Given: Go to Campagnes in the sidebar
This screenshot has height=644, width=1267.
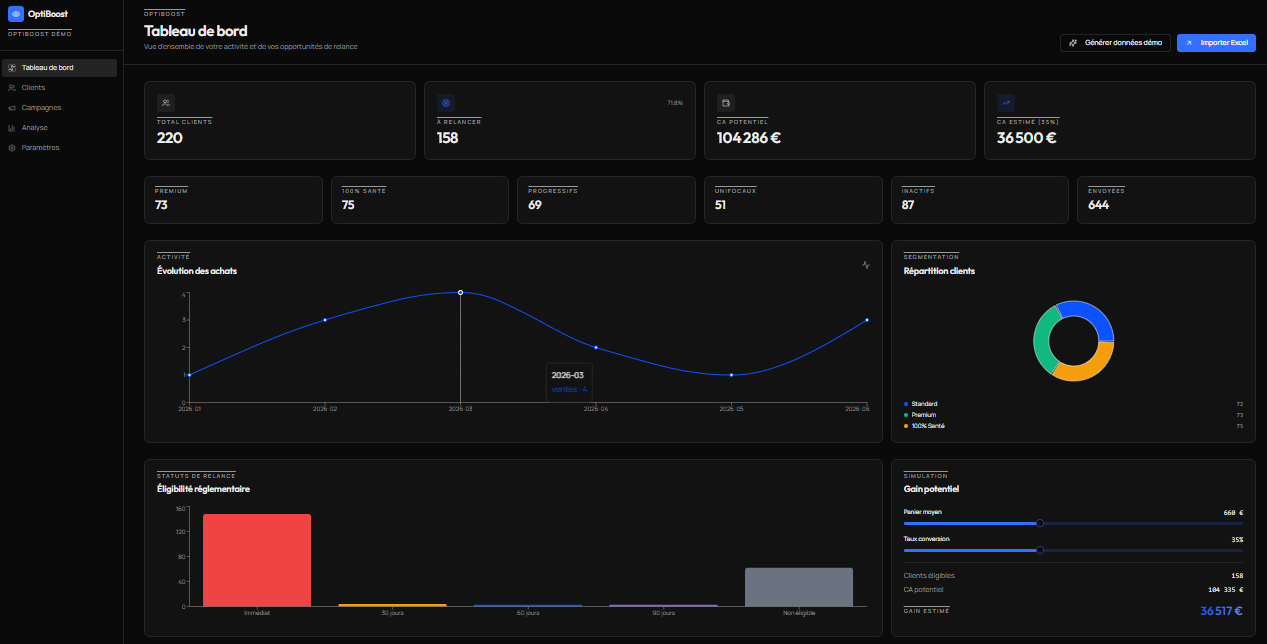Looking at the screenshot, I should (x=59, y=108).
